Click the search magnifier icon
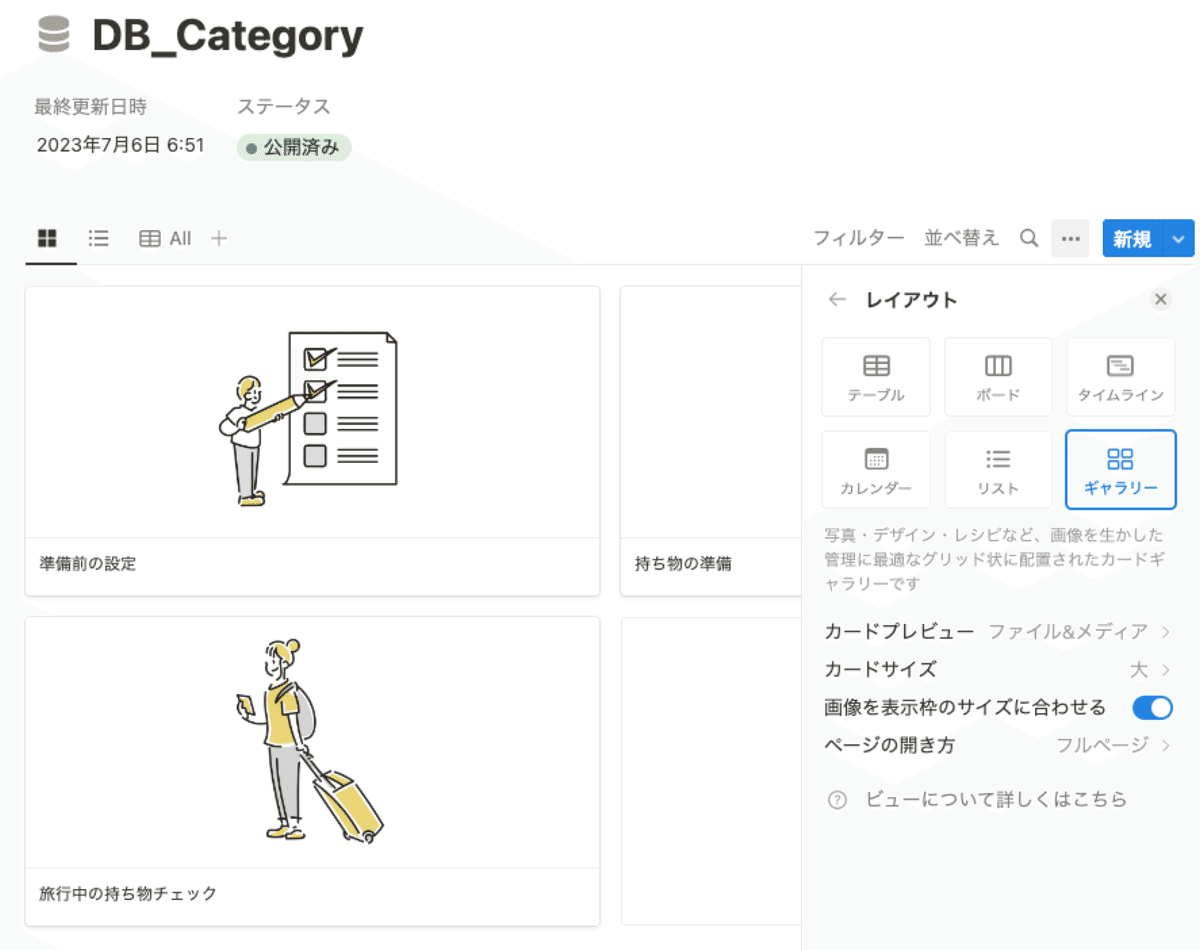The width and height of the screenshot is (1200, 950). coord(1028,238)
